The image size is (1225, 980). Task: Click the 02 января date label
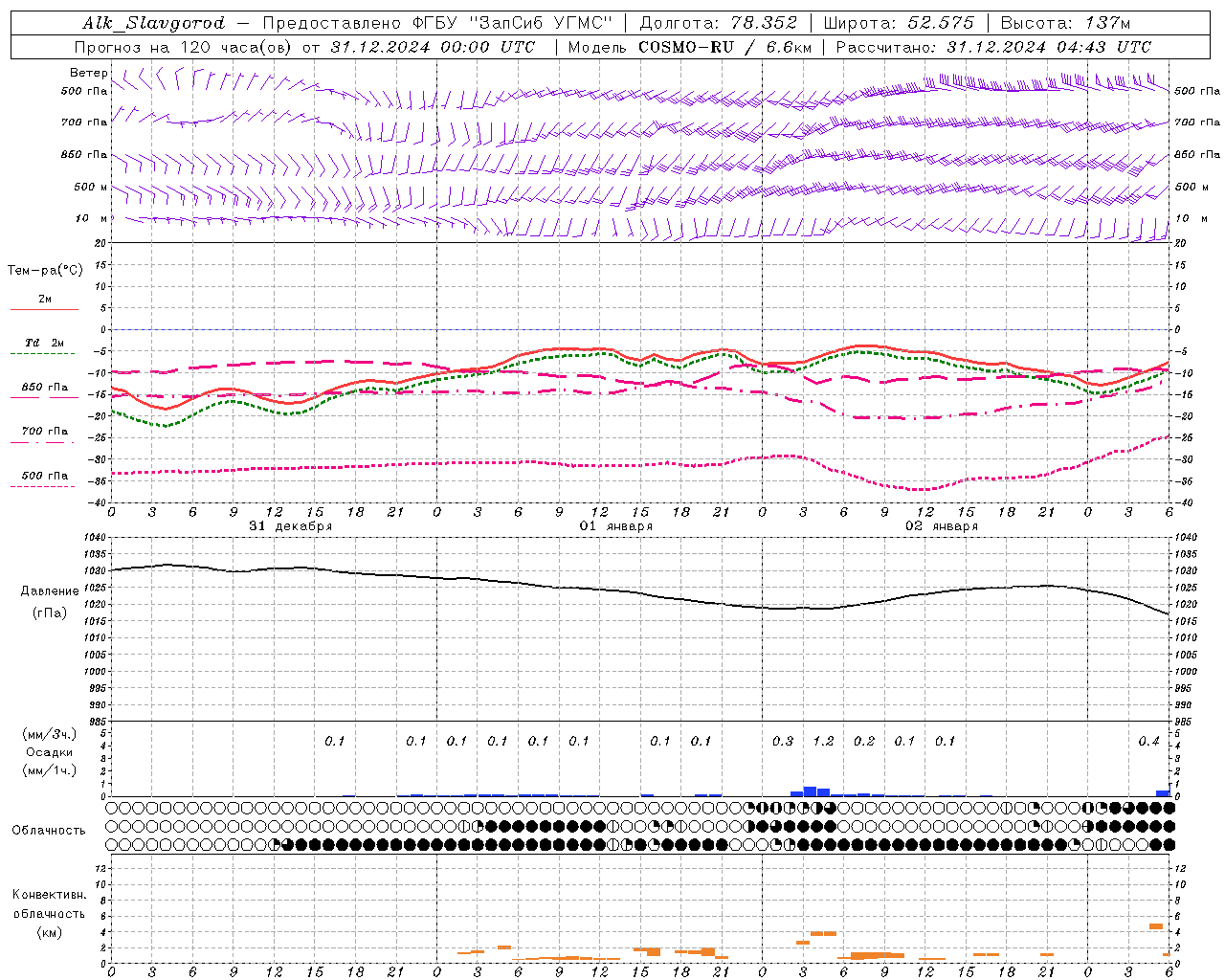click(x=942, y=526)
